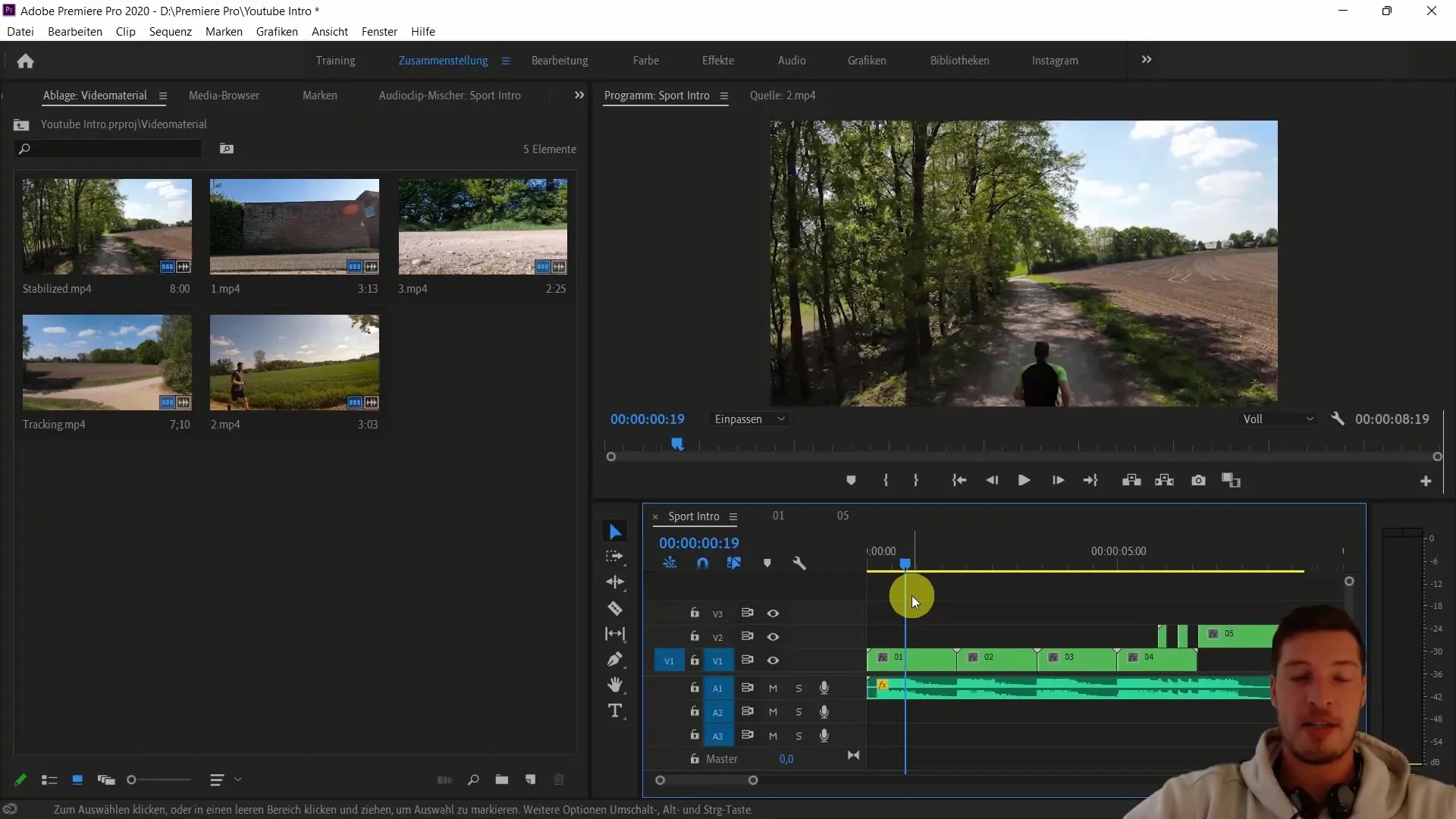This screenshot has height=819, width=1456.
Task: Click the timeline zoom scrollbar
Action: 706,780
